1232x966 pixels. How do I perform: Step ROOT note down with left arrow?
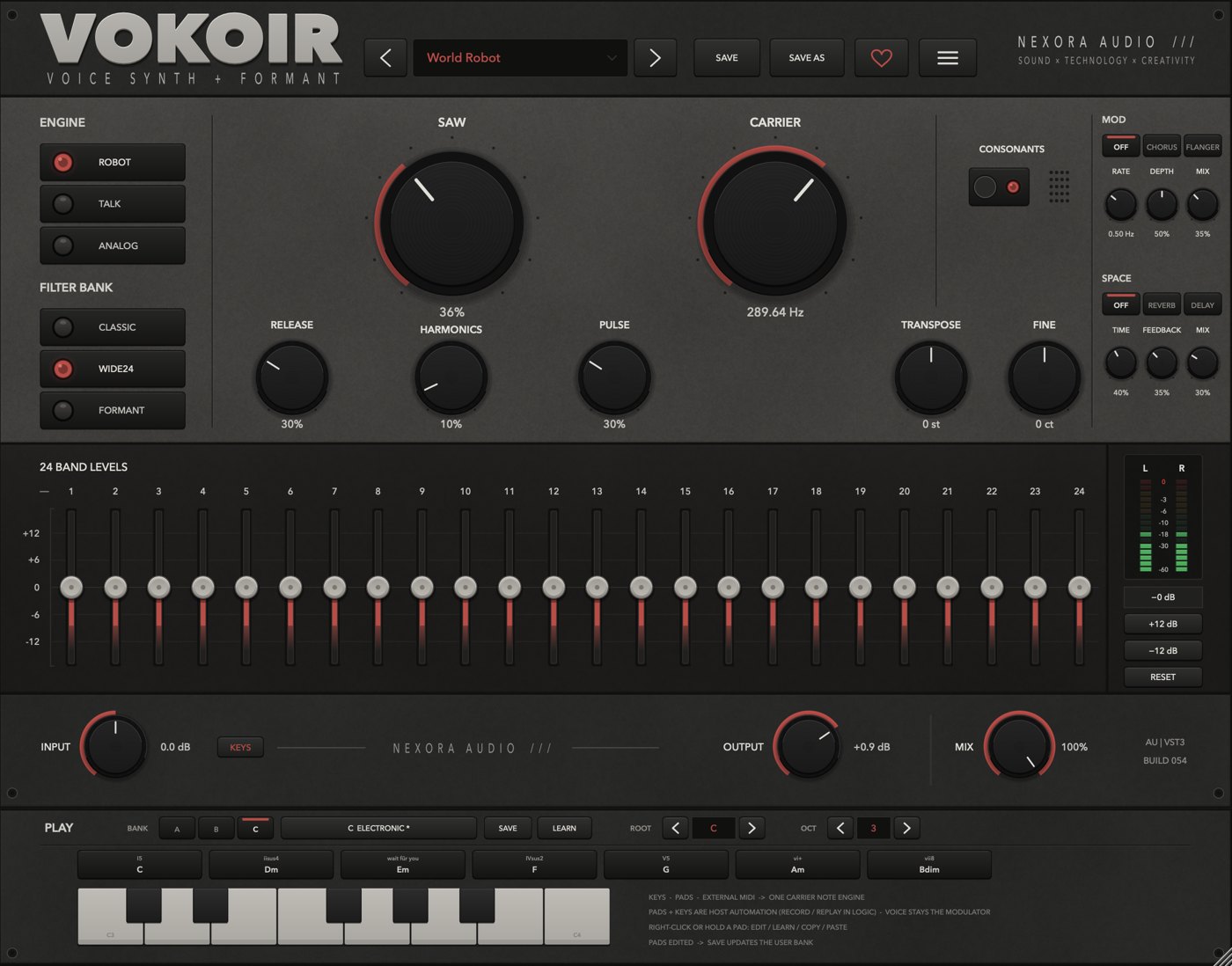(675, 828)
